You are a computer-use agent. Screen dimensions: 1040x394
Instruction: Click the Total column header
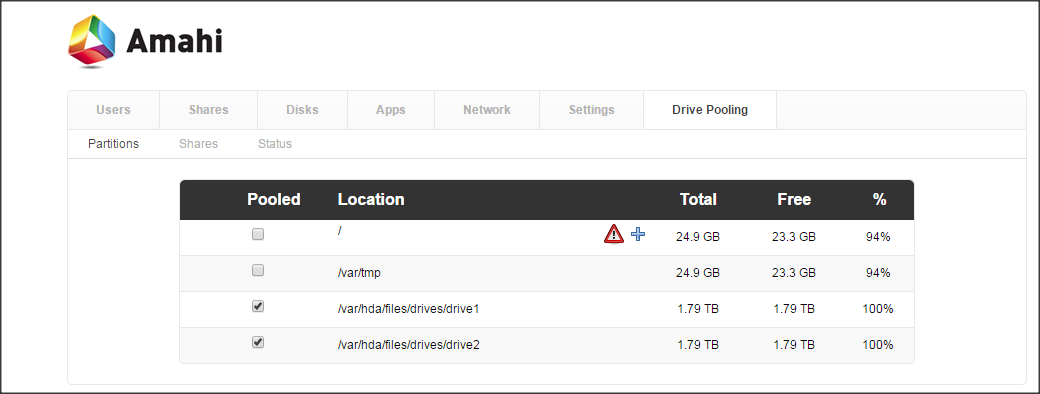(x=698, y=200)
